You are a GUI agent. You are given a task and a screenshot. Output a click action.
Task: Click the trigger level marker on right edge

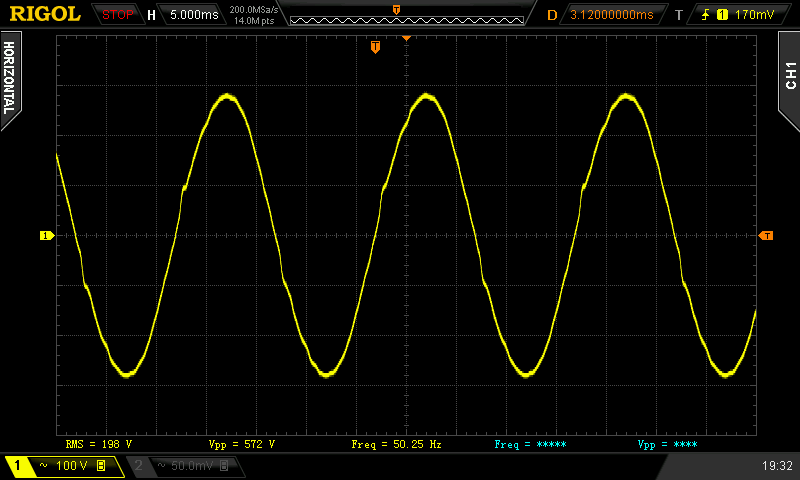766,236
